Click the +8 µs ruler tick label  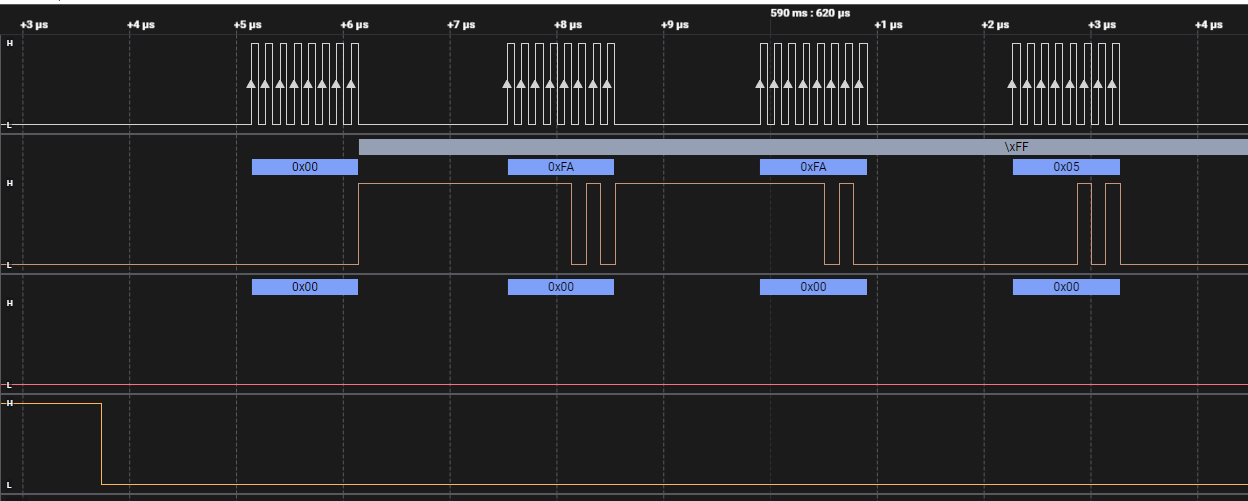click(568, 25)
